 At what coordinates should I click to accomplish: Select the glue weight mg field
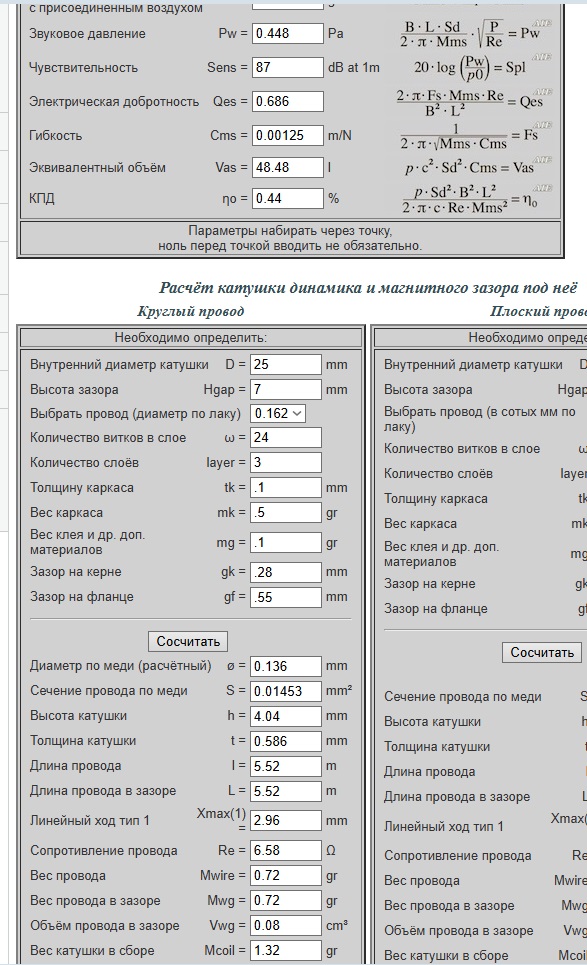286,542
